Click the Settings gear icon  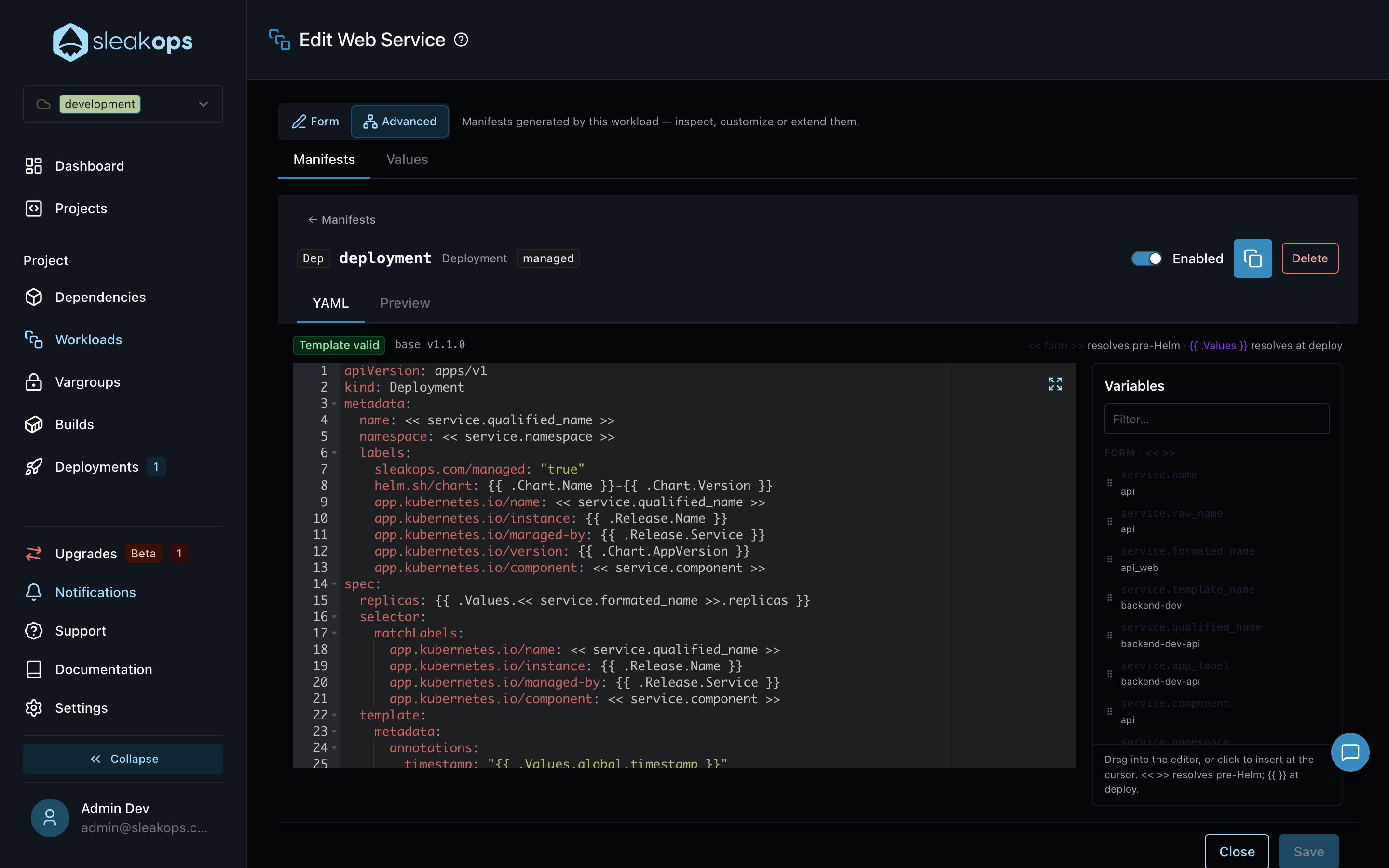pyautogui.click(x=34, y=708)
